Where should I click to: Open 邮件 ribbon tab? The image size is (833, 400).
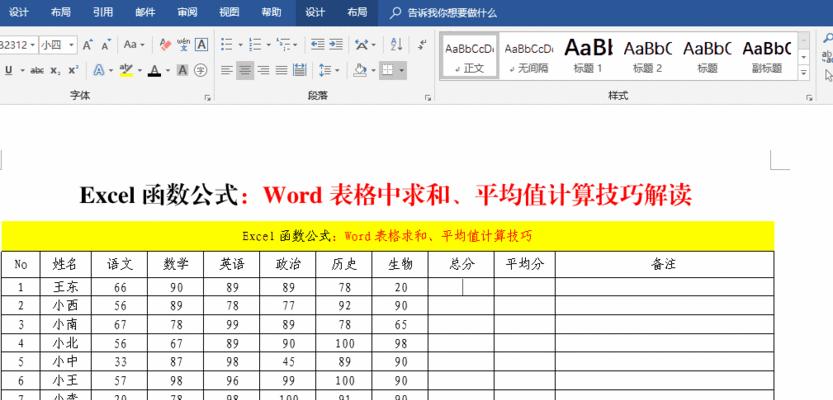(x=145, y=13)
